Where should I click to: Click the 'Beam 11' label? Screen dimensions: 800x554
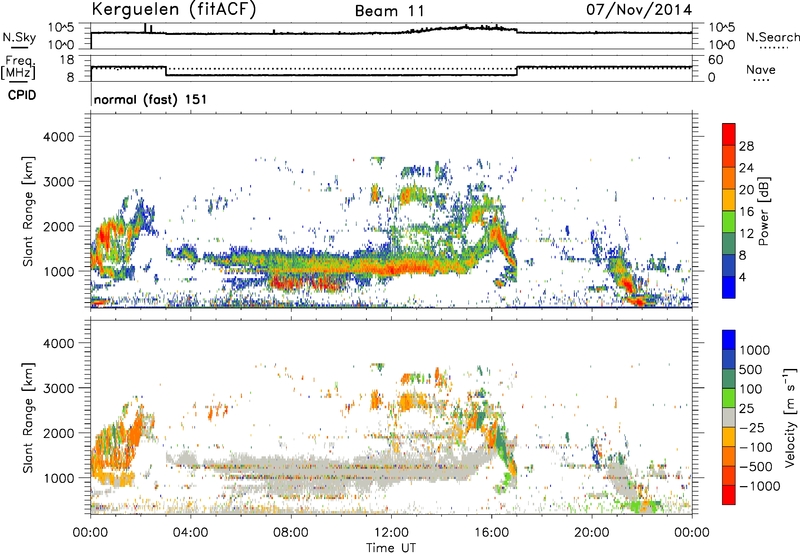pyautogui.click(x=390, y=11)
